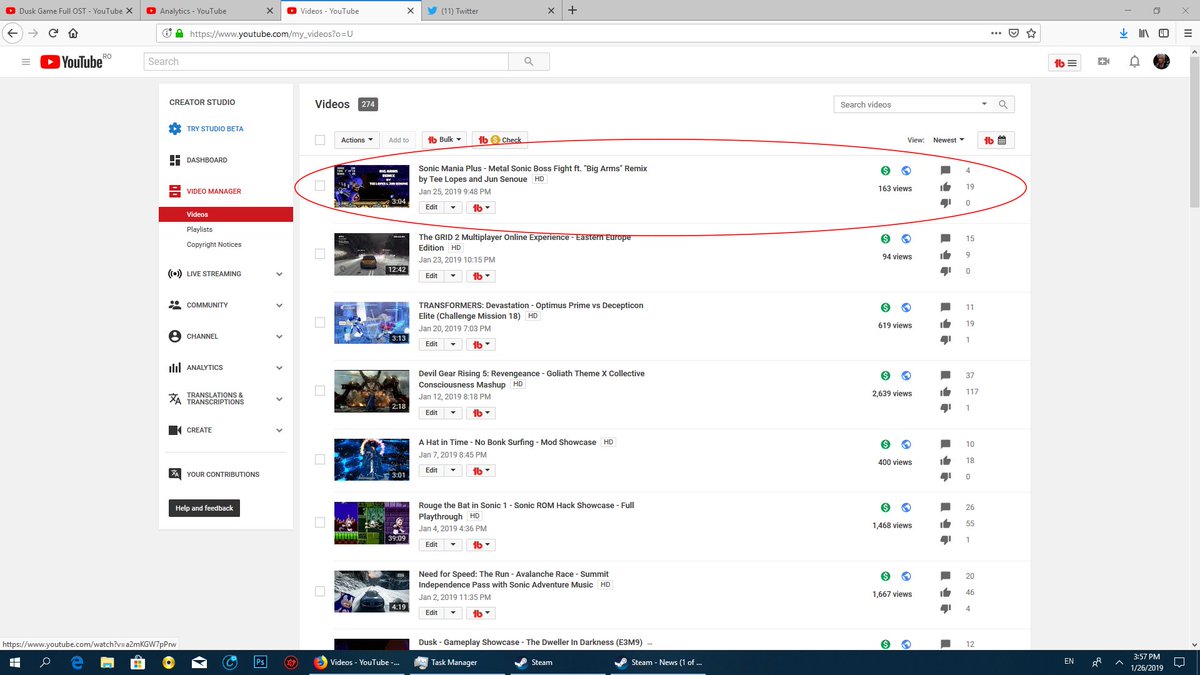The height and width of the screenshot is (675, 1200).
Task: Click the Try Studio Beta gear icon
Action: tap(175, 129)
